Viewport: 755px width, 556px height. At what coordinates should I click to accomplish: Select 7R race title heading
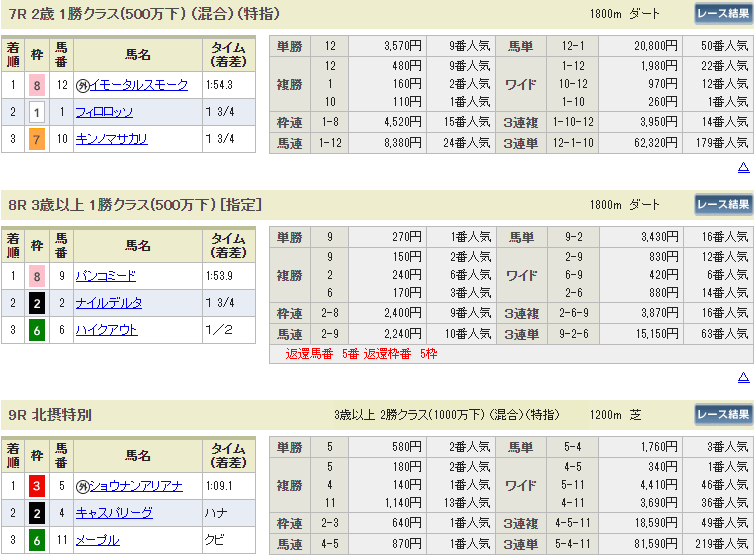click(x=144, y=14)
